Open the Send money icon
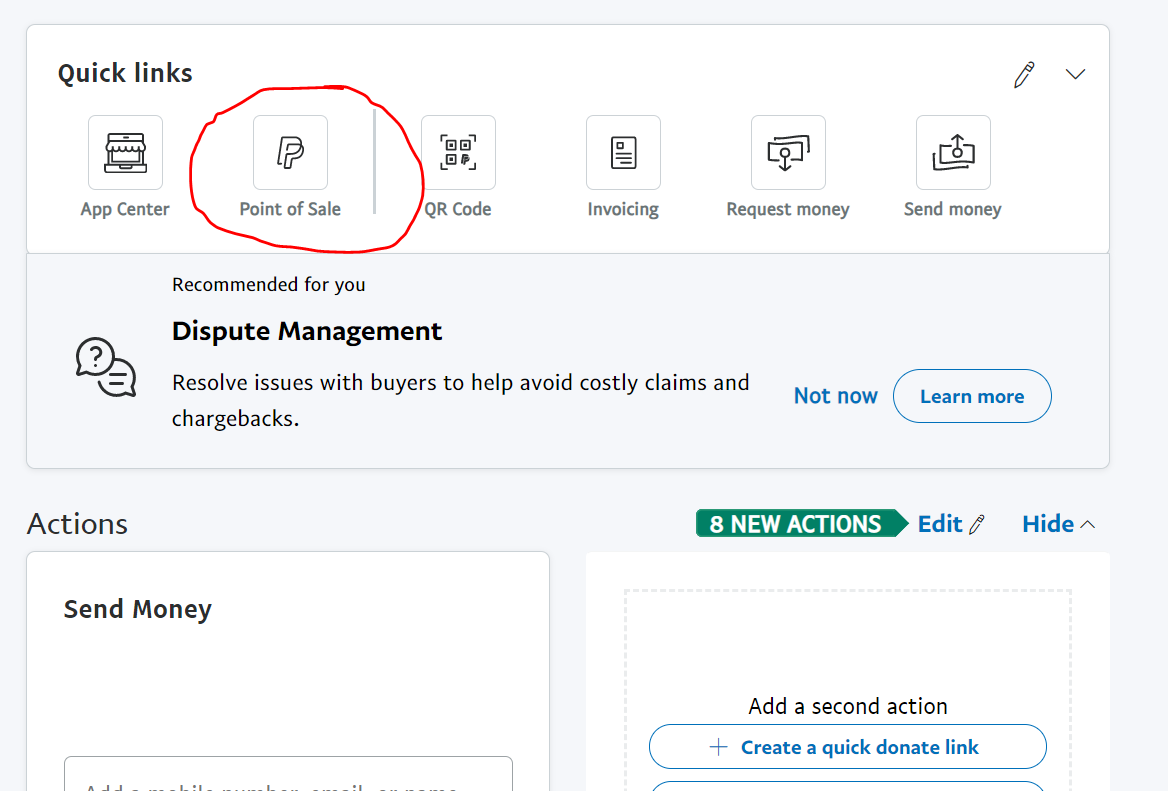1168x791 pixels. [x=953, y=153]
